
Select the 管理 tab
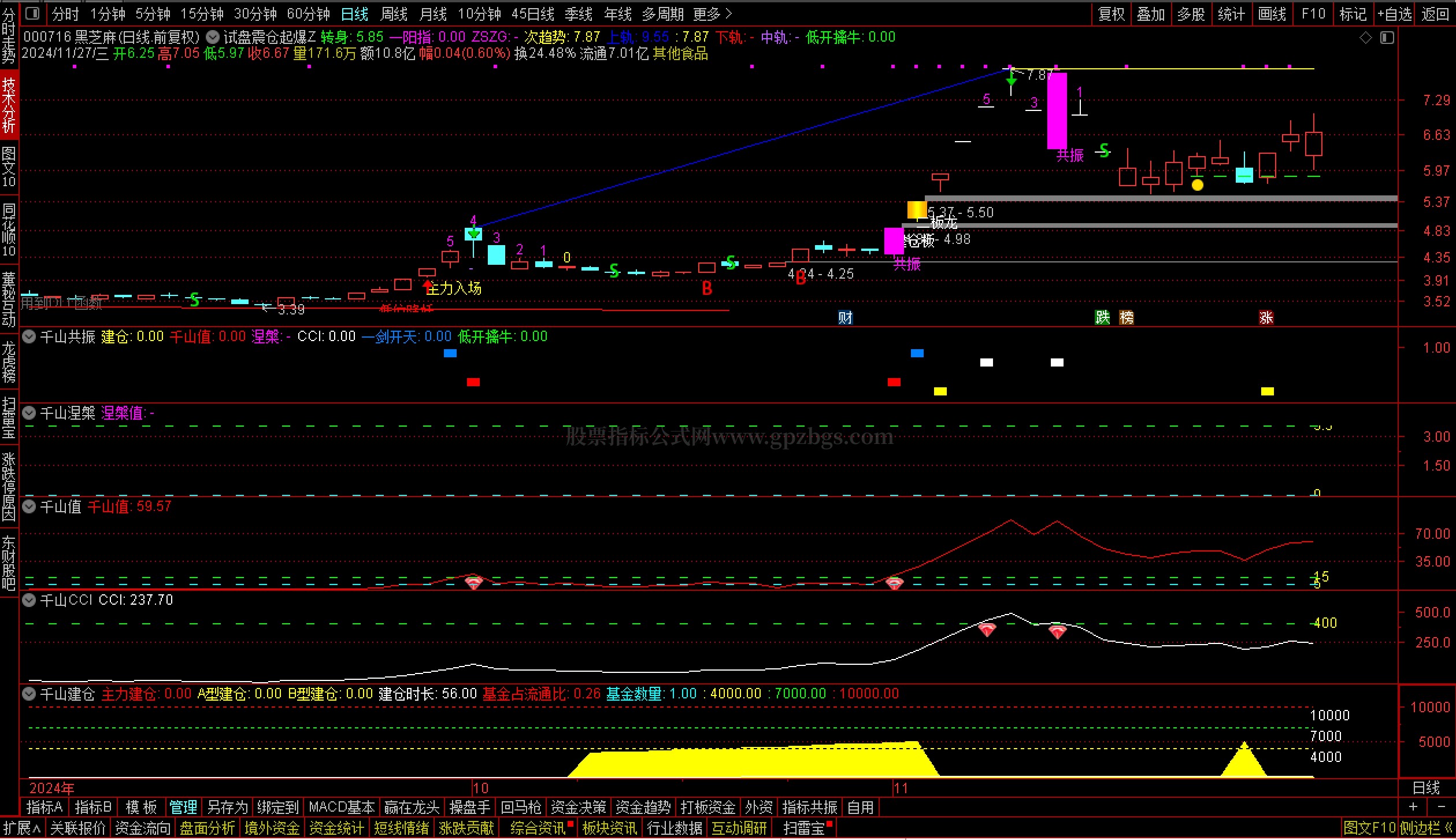pos(183,807)
